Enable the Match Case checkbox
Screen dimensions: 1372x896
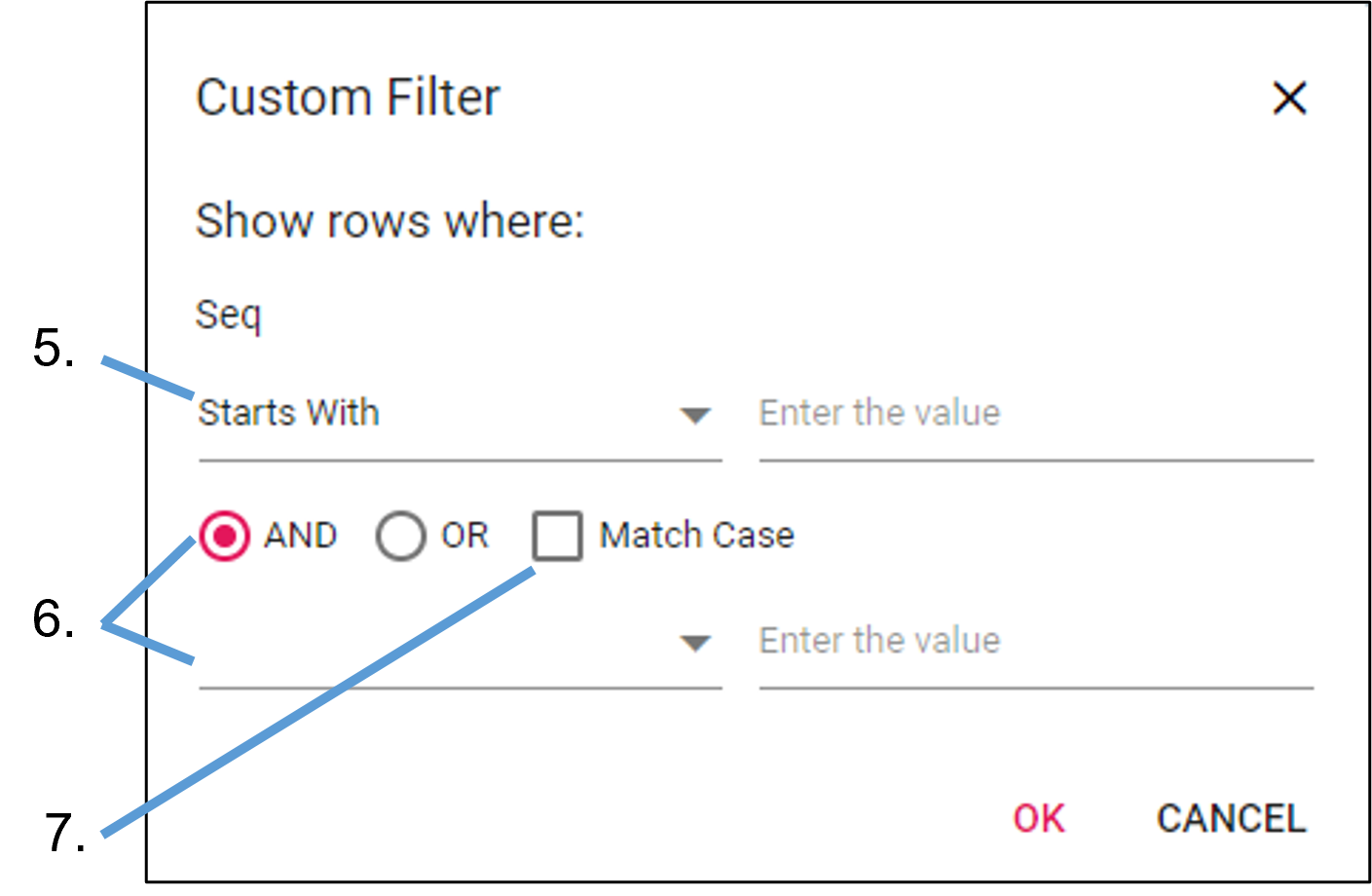pyautogui.click(x=557, y=537)
